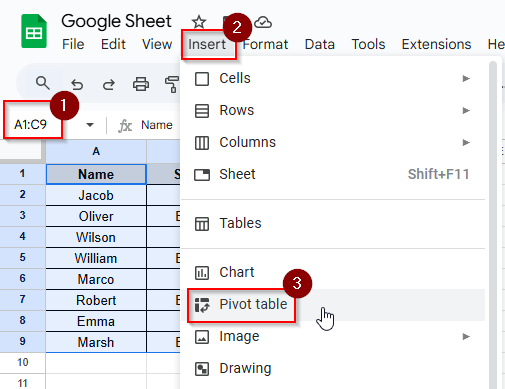Open the Tools menu
Viewport: 505px width, 389px height.
[x=368, y=44]
